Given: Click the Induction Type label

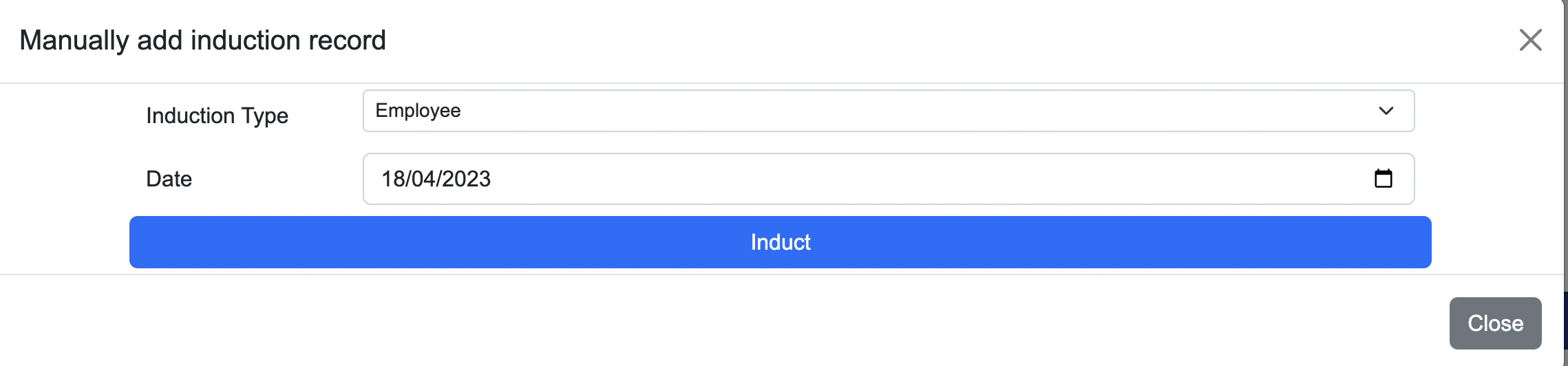Looking at the screenshot, I should pos(217,116).
